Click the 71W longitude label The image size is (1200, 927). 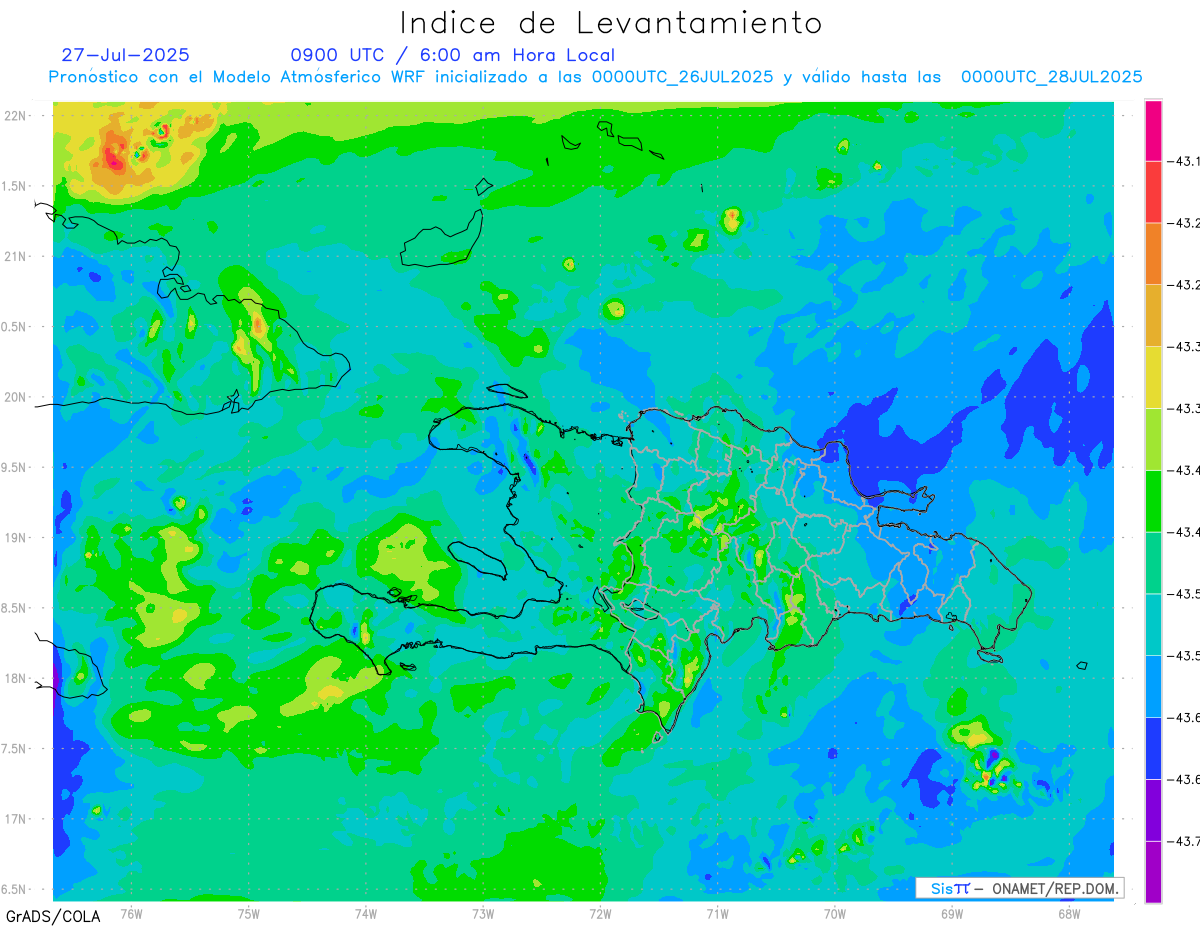point(717,913)
